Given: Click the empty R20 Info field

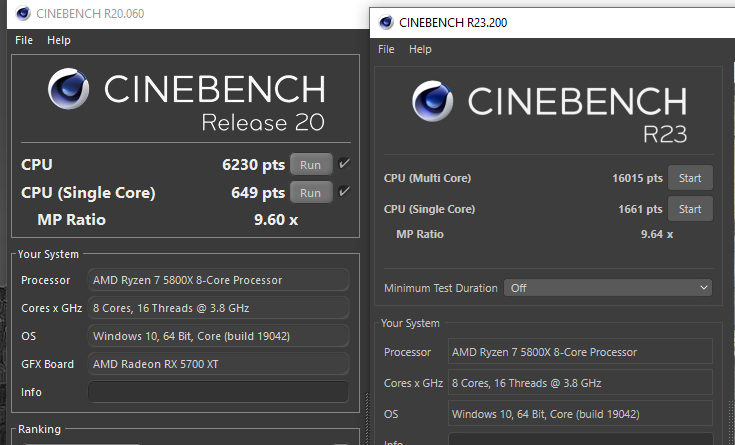Looking at the screenshot, I should click(x=218, y=392).
